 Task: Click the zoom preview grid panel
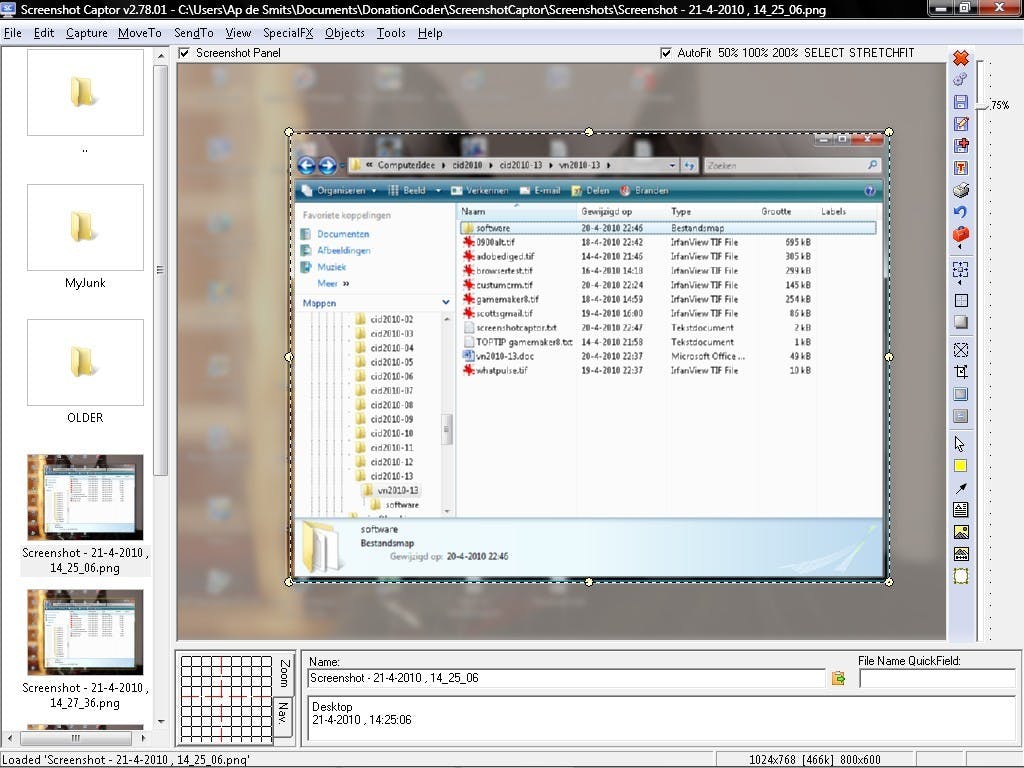pos(226,699)
